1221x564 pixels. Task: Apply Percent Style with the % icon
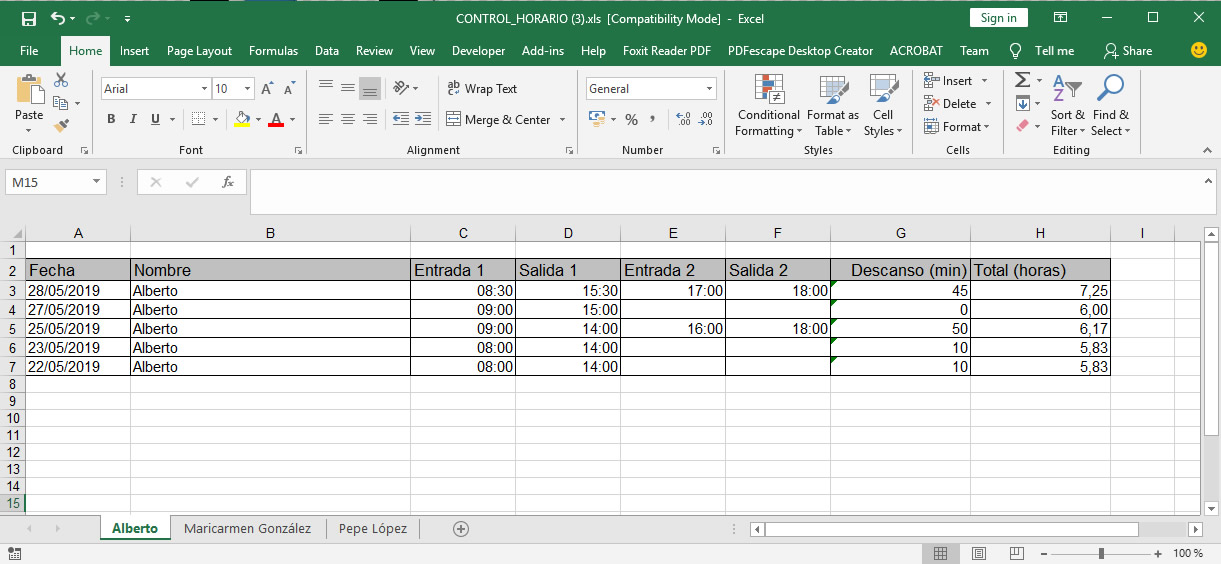click(x=631, y=119)
